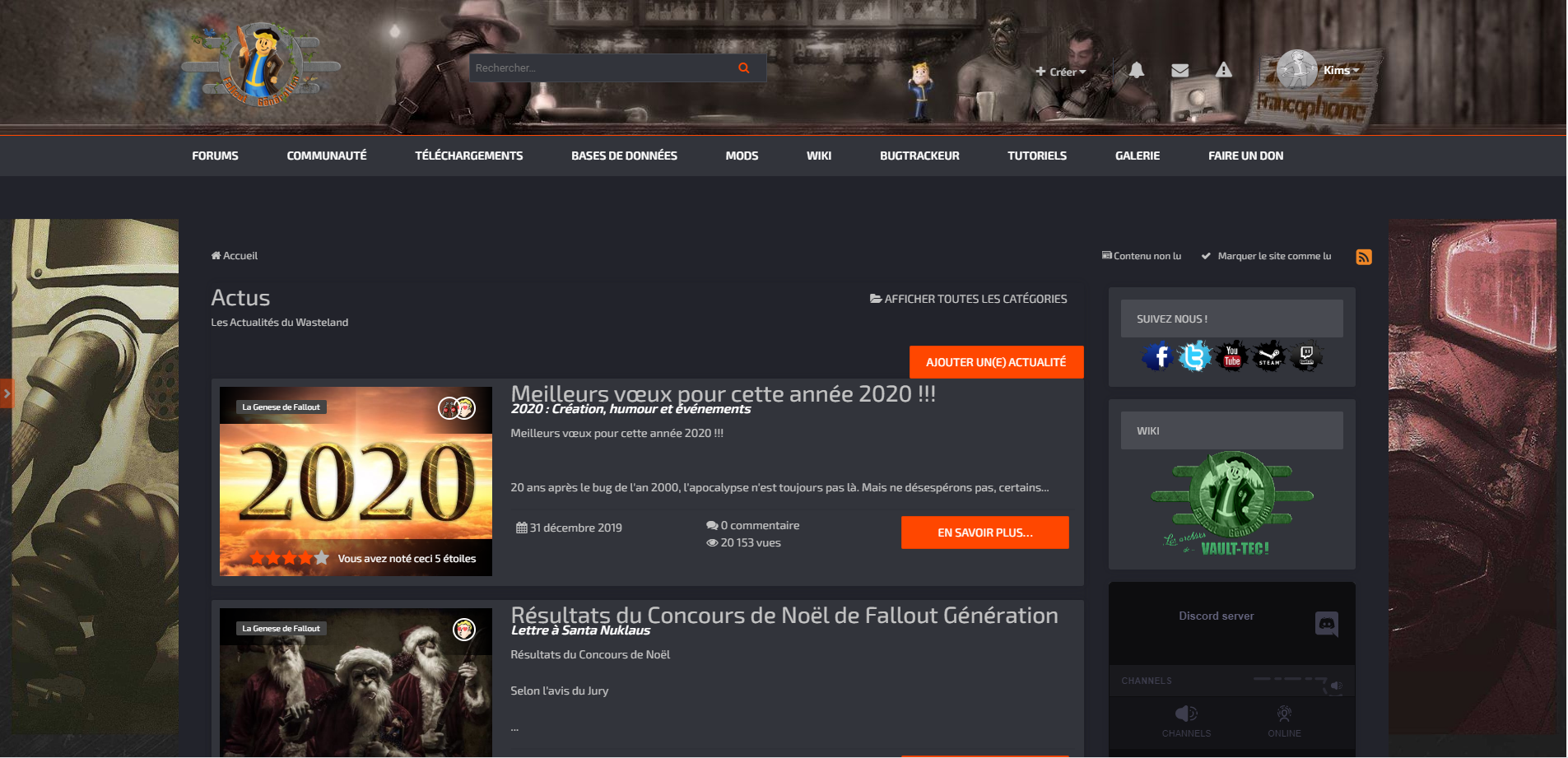Click author avatar on the Santa Nuklaus image

464,630
